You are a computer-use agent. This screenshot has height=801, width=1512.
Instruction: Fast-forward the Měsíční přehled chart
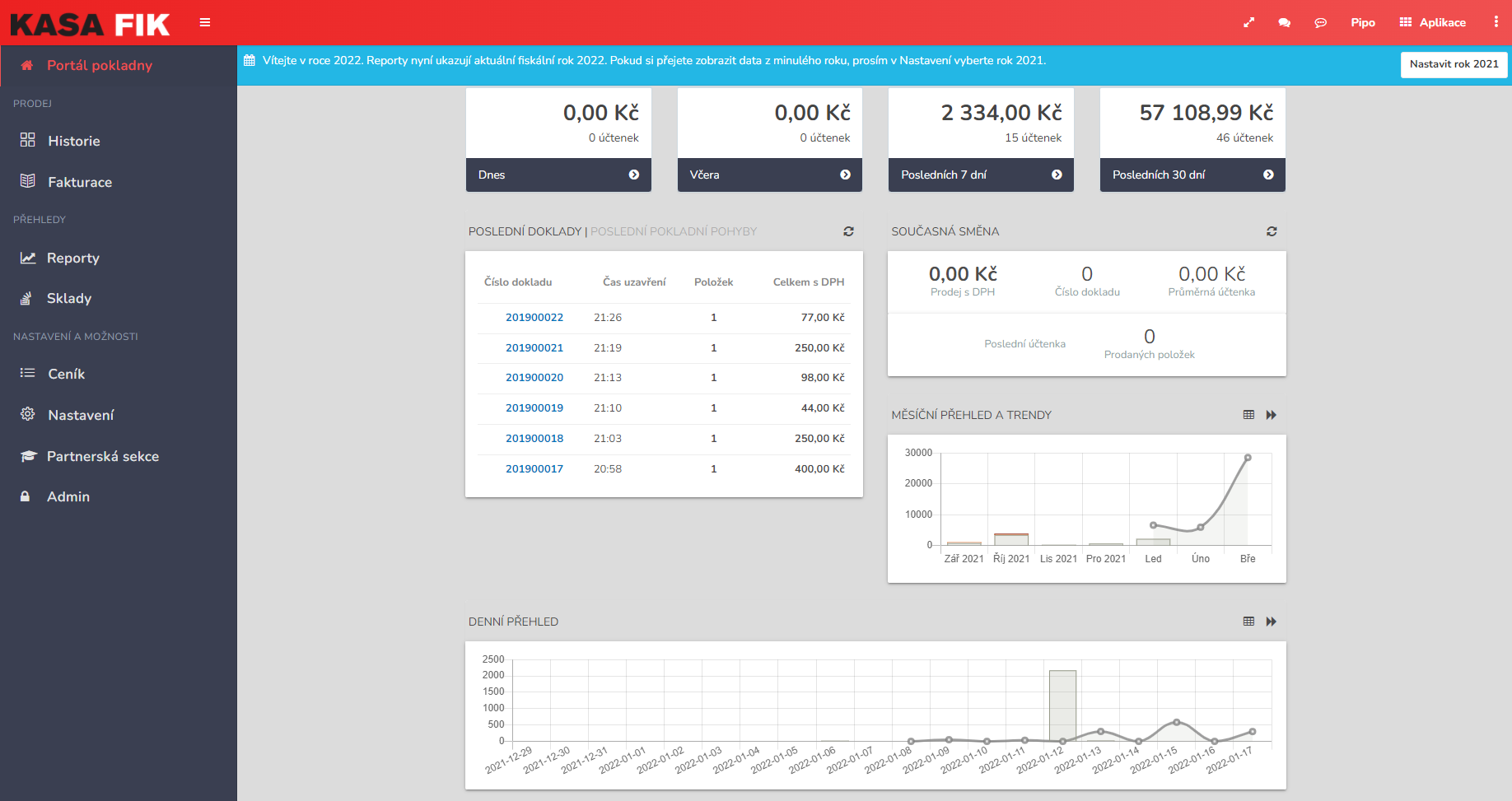click(x=1271, y=415)
